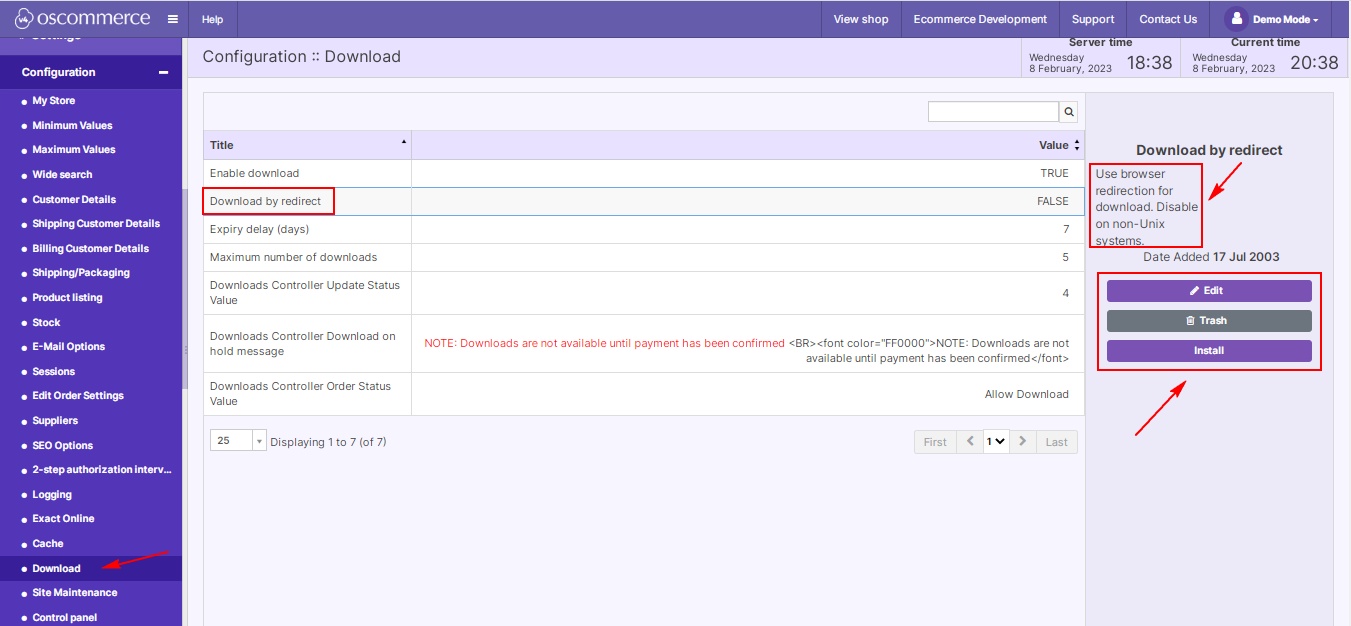The height and width of the screenshot is (626, 1351).
Task: Open SEO Options configuration
Action: [x=62, y=446]
